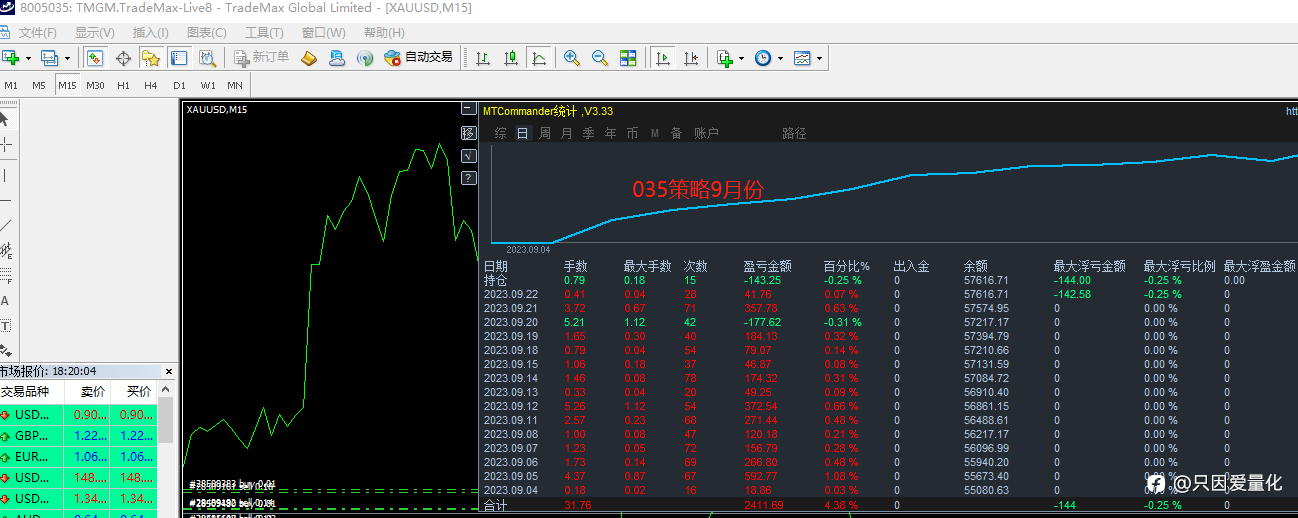Toggle chart auto scroll
The width and height of the screenshot is (1298, 518).
[x=662, y=58]
